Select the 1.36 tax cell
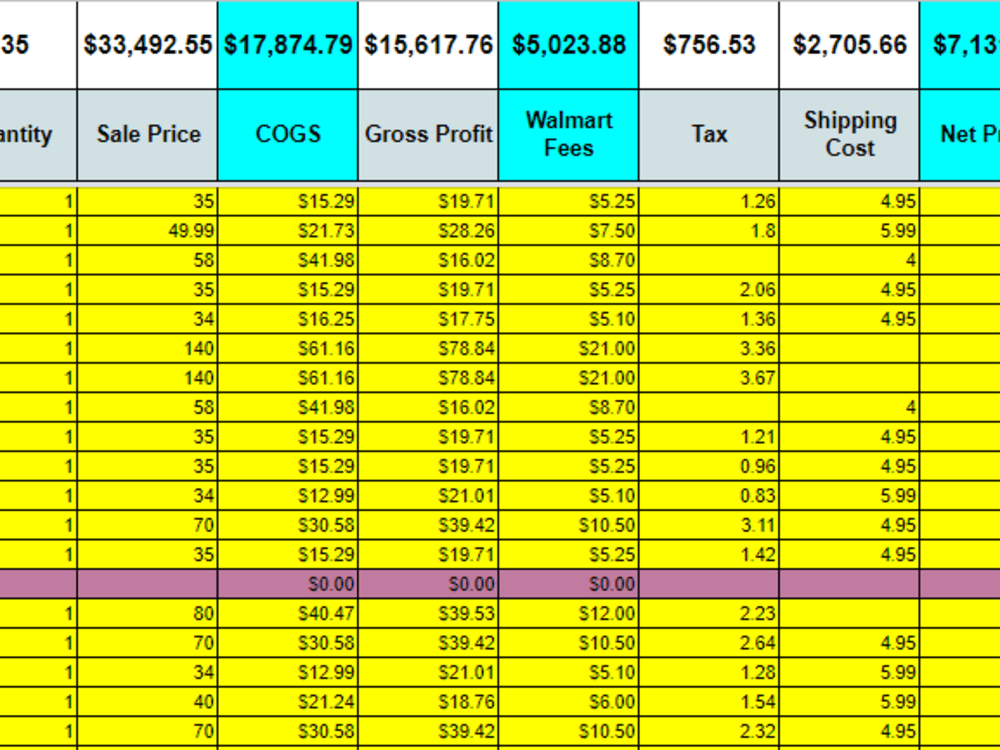 point(709,319)
